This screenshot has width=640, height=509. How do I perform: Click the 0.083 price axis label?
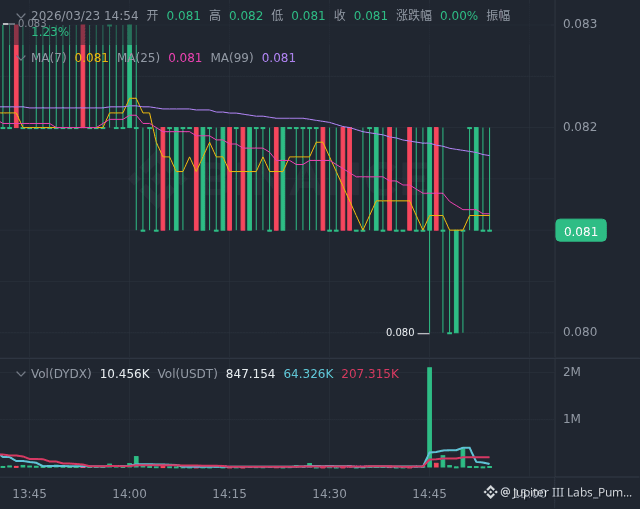[580, 24]
